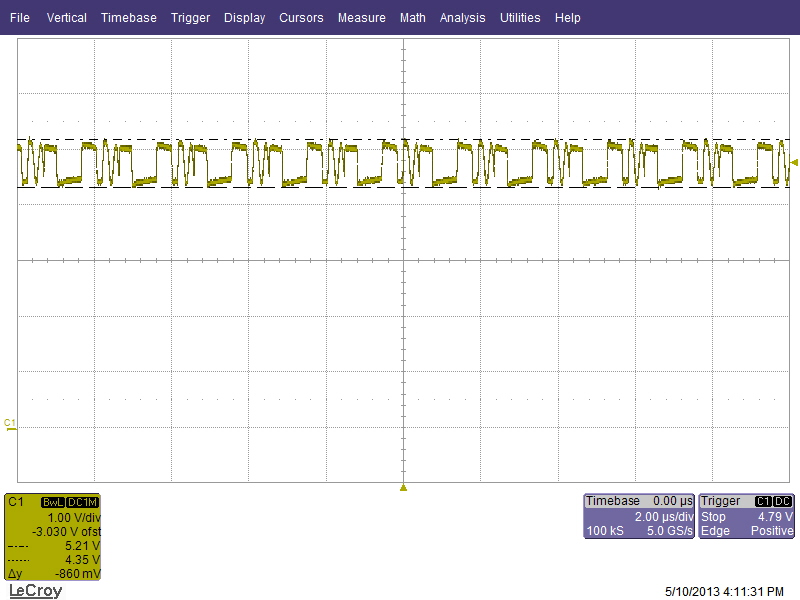
Task: Click the Trigger descriptor box
Action: [746, 516]
